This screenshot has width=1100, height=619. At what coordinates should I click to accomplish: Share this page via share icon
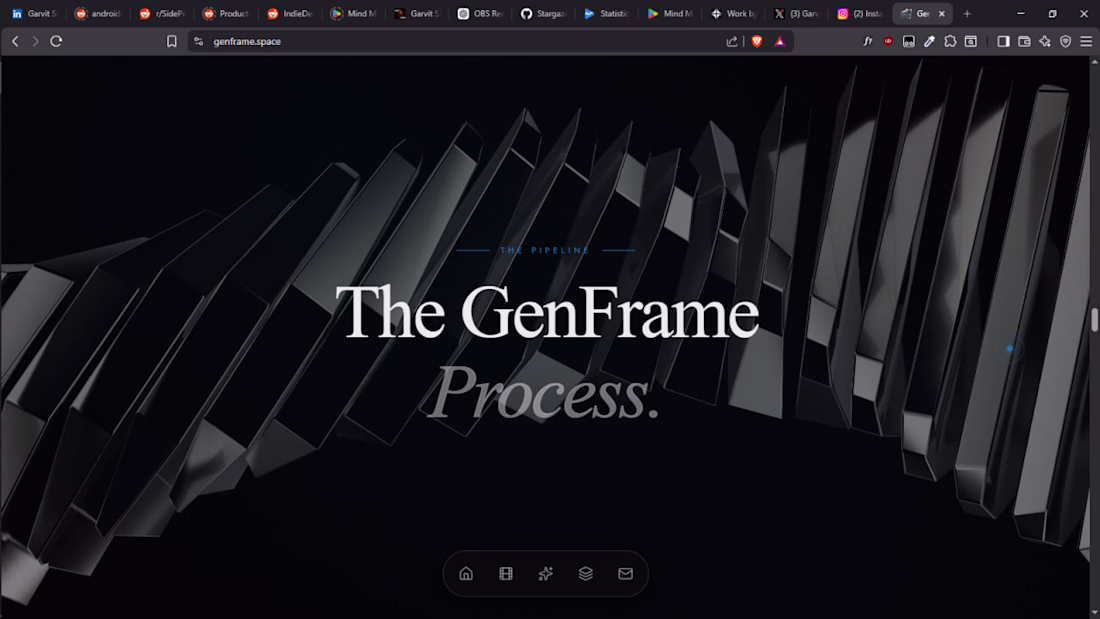pyautogui.click(x=732, y=41)
